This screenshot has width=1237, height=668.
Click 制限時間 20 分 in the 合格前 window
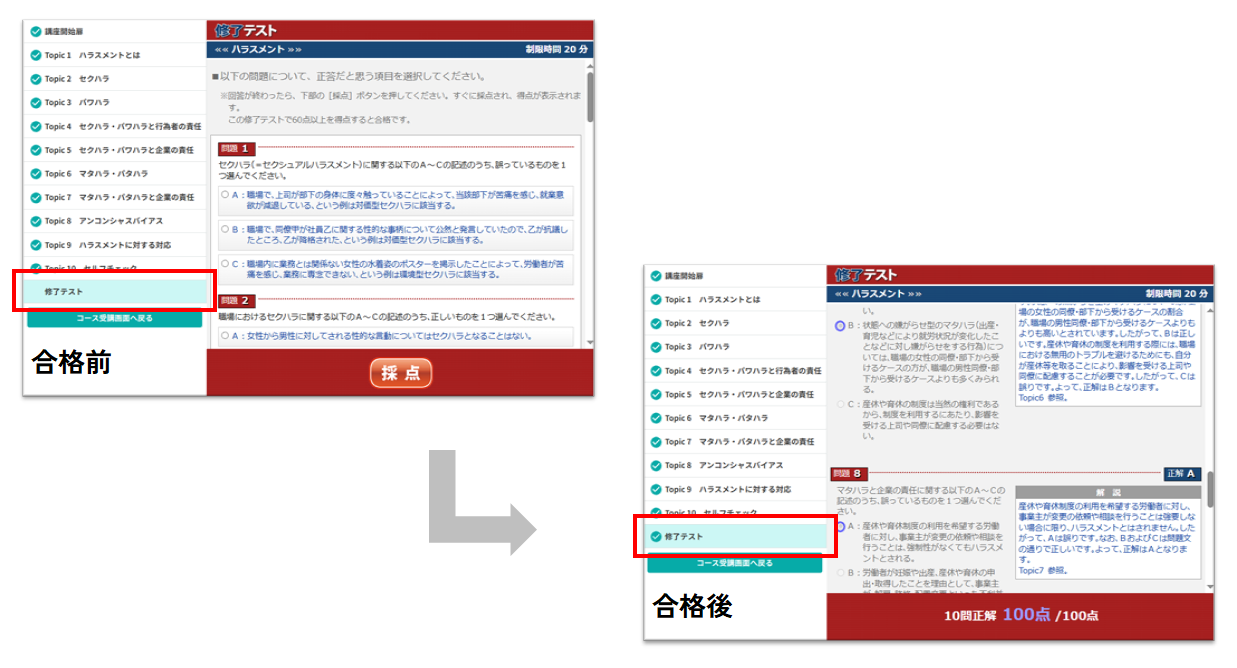(x=557, y=49)
